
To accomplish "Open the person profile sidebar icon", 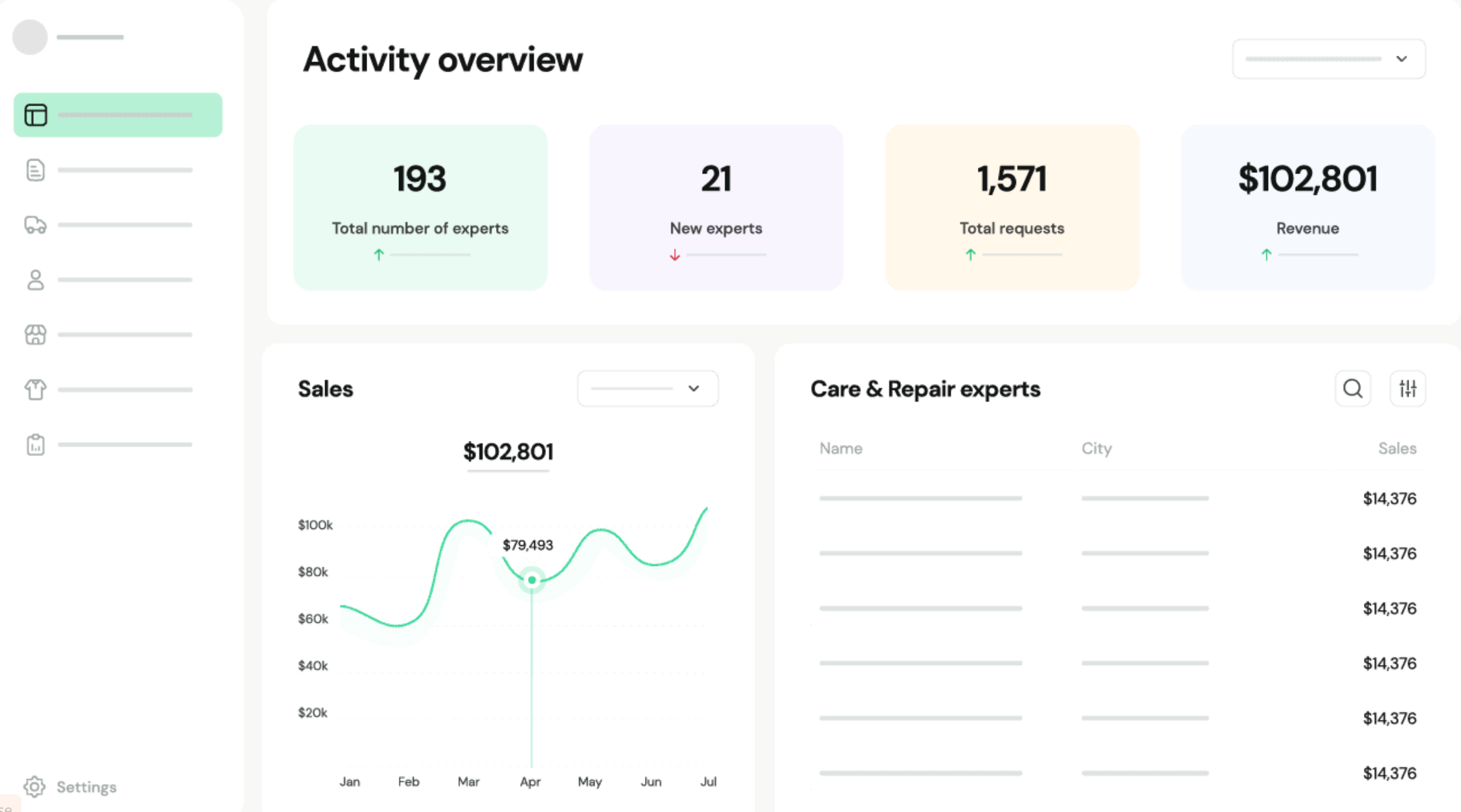I will 36,280.
